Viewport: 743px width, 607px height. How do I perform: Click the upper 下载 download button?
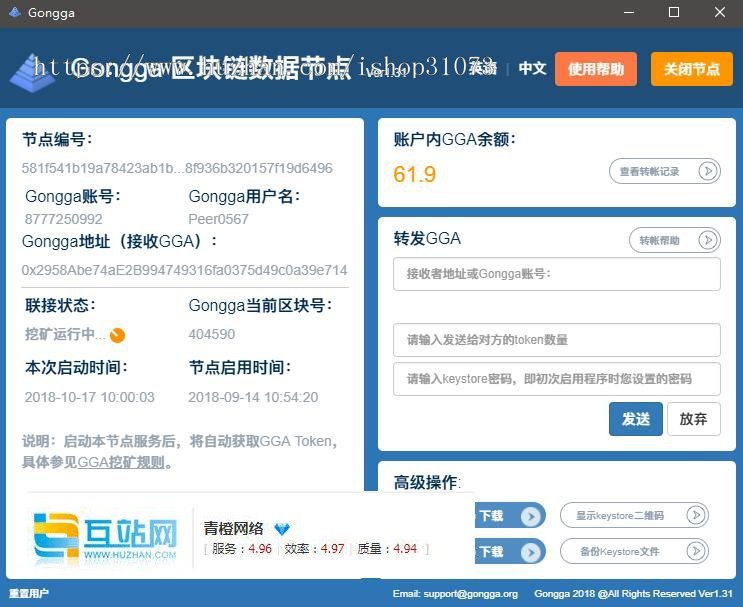[510, 516]
